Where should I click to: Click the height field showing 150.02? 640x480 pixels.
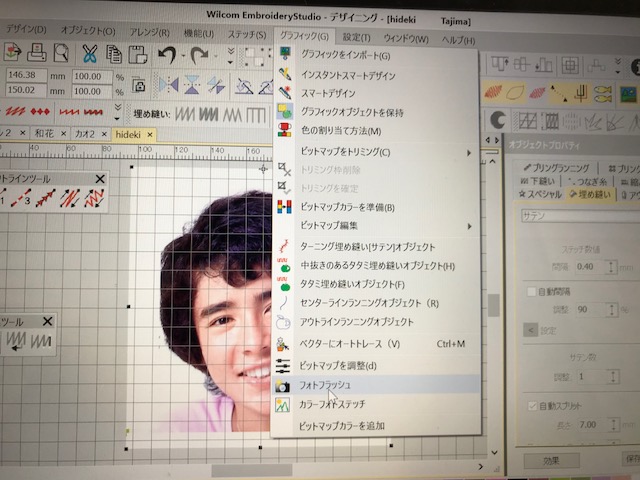point(27,90)
